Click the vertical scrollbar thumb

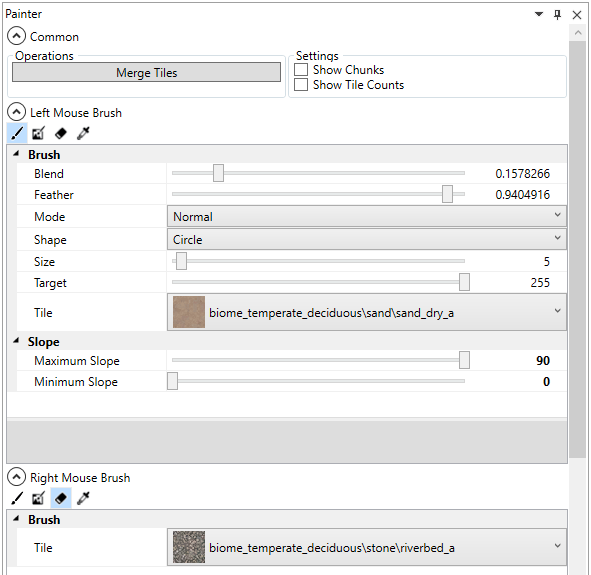pyautogui.click(x=578, y=249)
